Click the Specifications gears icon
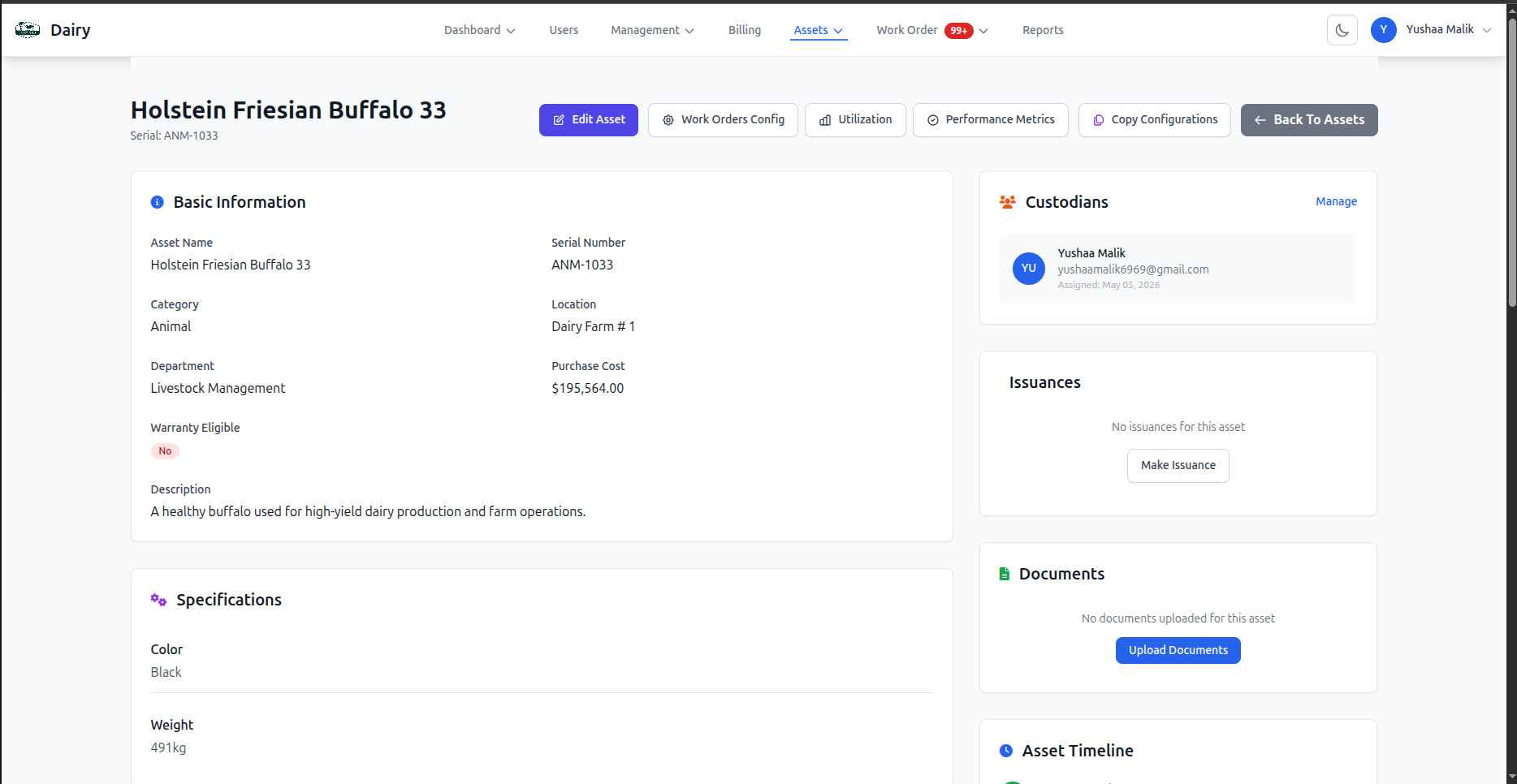 [x=158, y=600]
